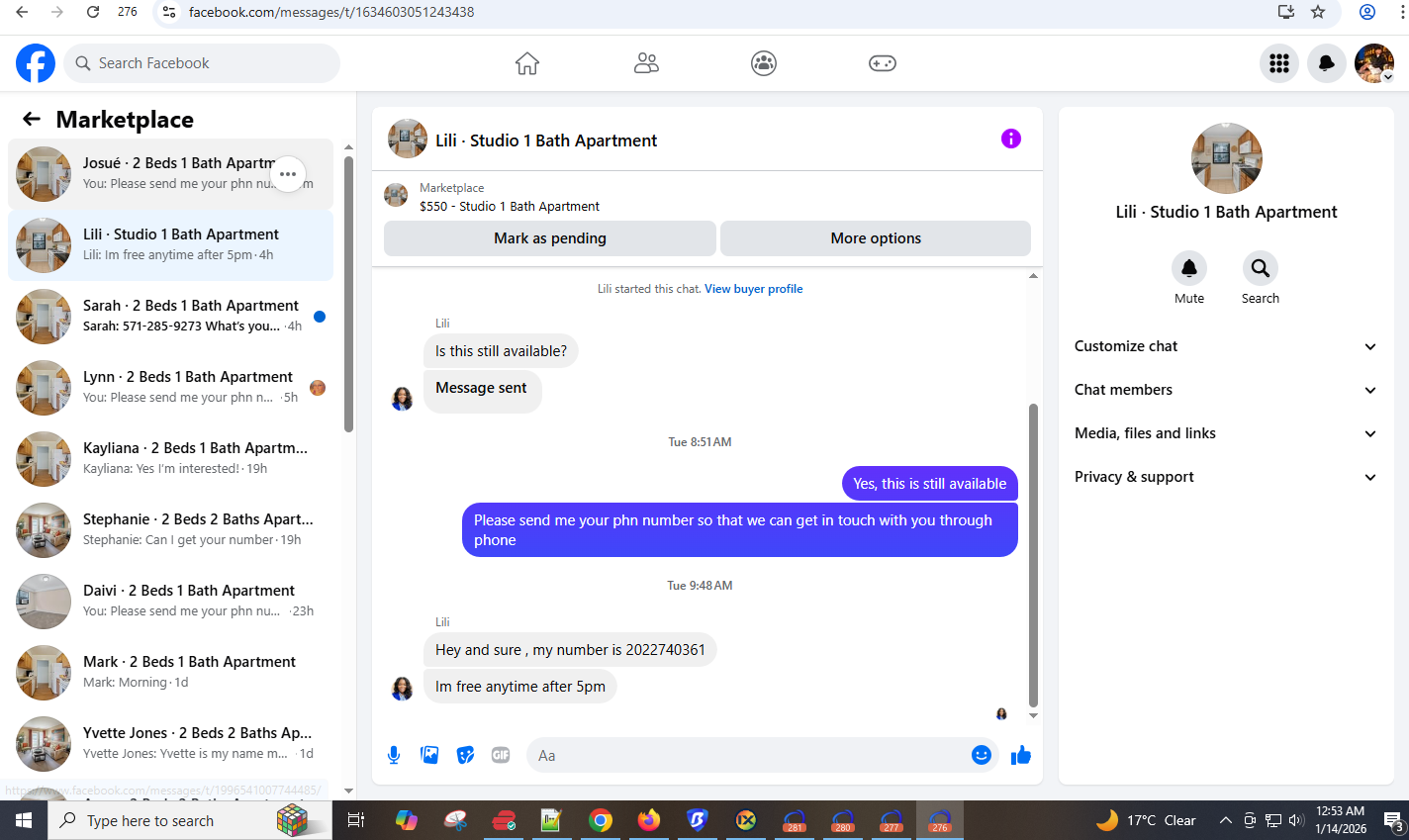This screenshot has height=840, width=1409.
Task: Click the browser address bar URL
Action: (331, 12)
